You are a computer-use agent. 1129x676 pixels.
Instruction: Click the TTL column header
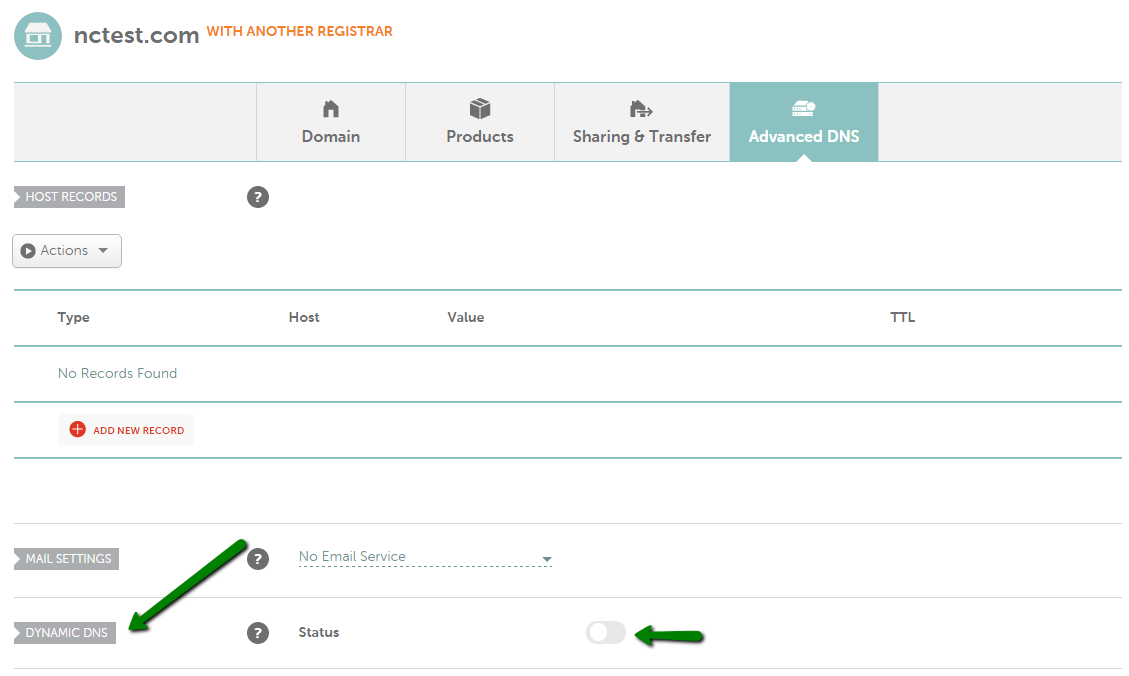coord(902,317)
